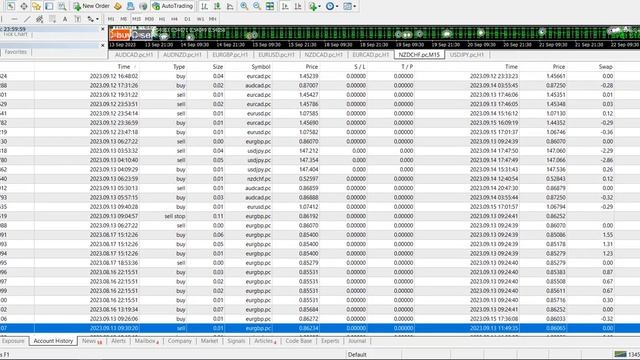Select the text 'A' drawing tool

(65, 19)
